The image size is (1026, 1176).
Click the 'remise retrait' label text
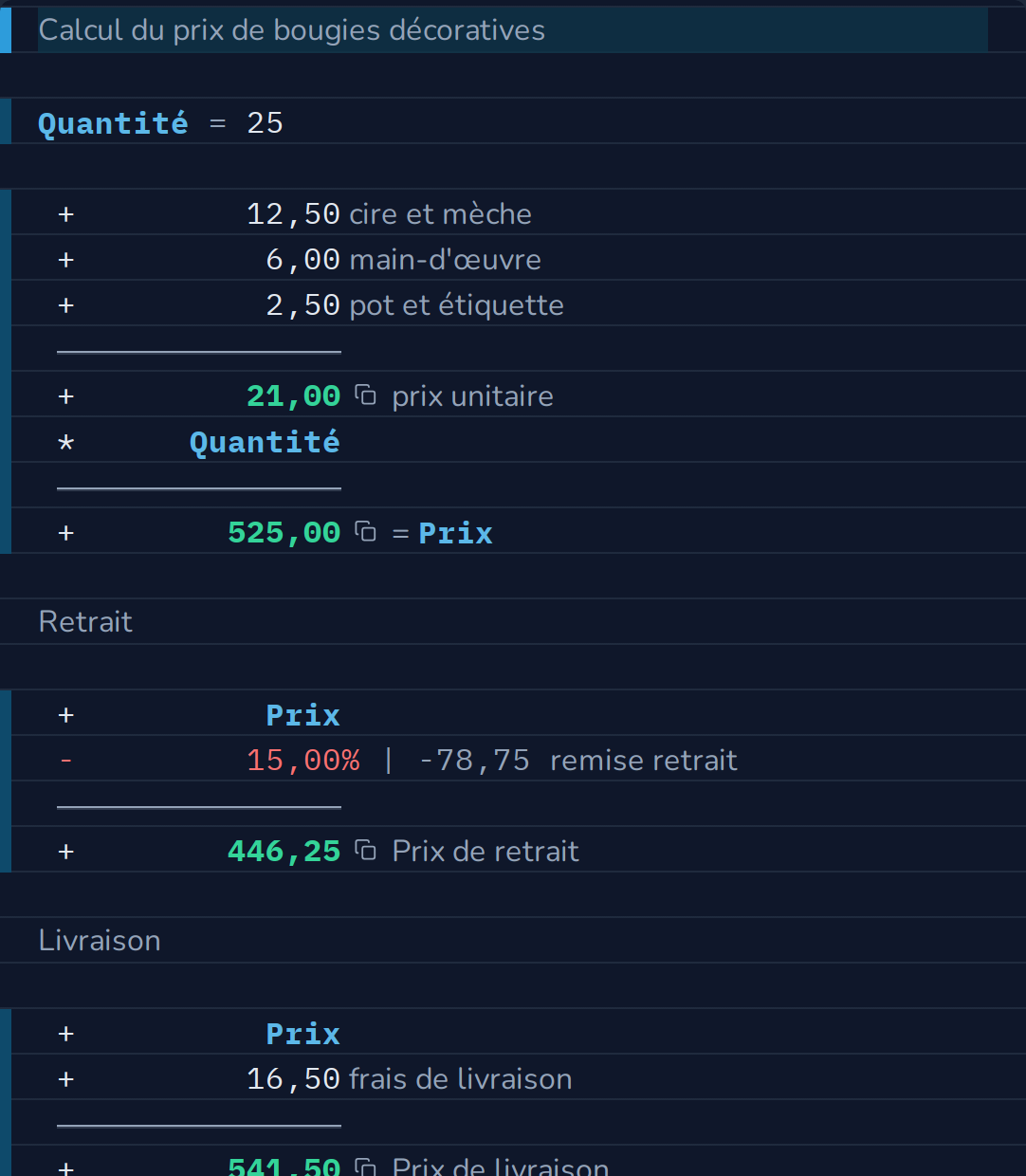pyautogui.click(x=644, y=761)
